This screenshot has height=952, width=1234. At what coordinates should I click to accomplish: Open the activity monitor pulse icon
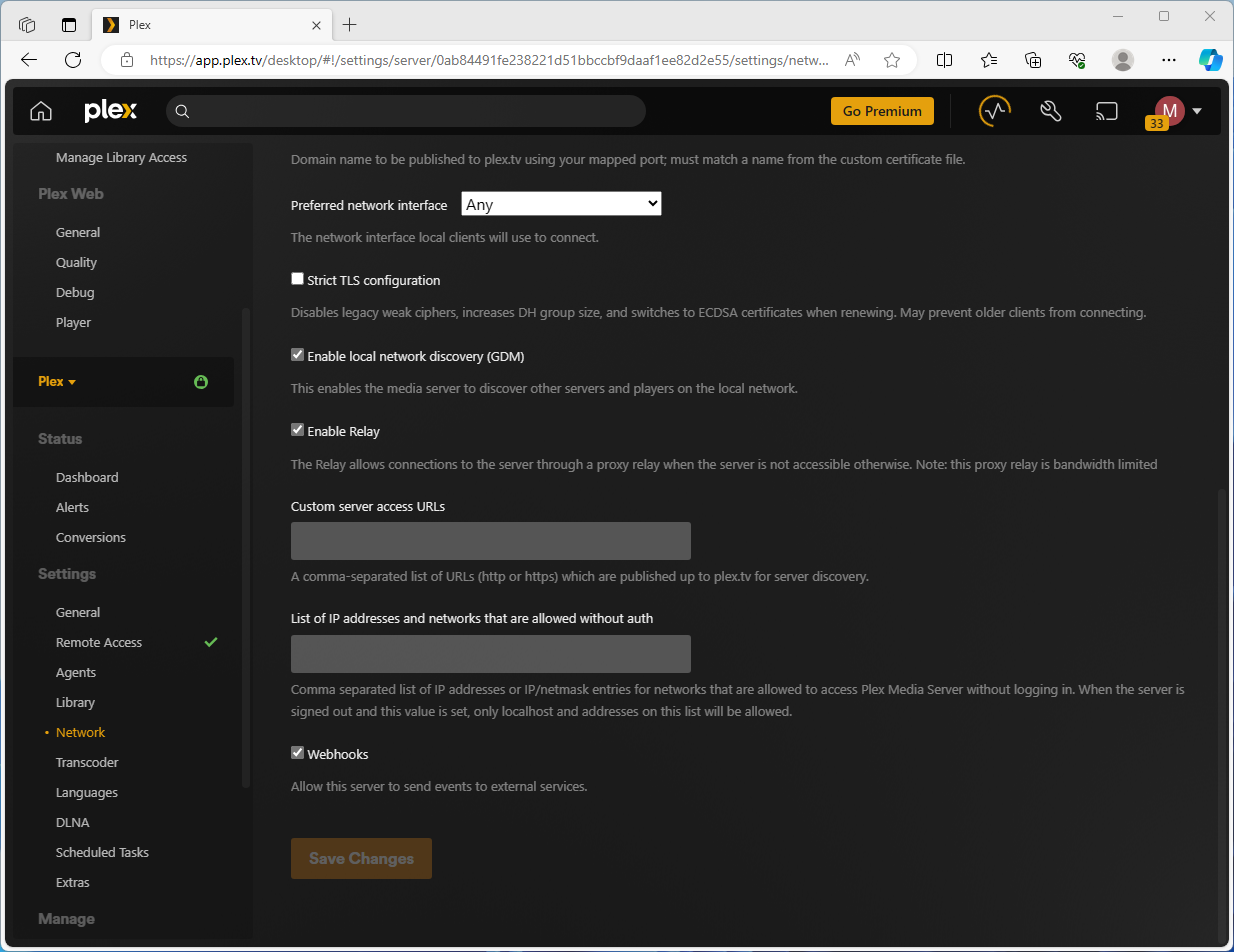(x=993, y=111)
